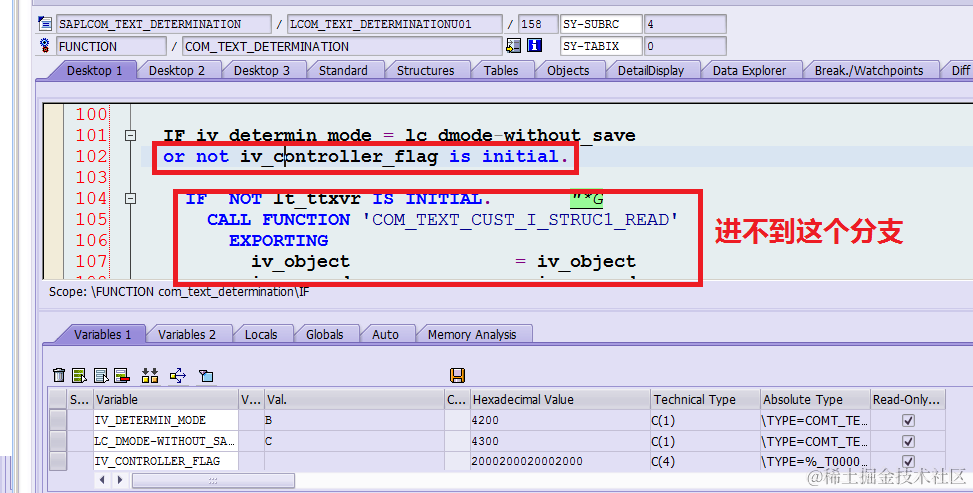Open the Break./Watchpoints tab

point(869,70)
